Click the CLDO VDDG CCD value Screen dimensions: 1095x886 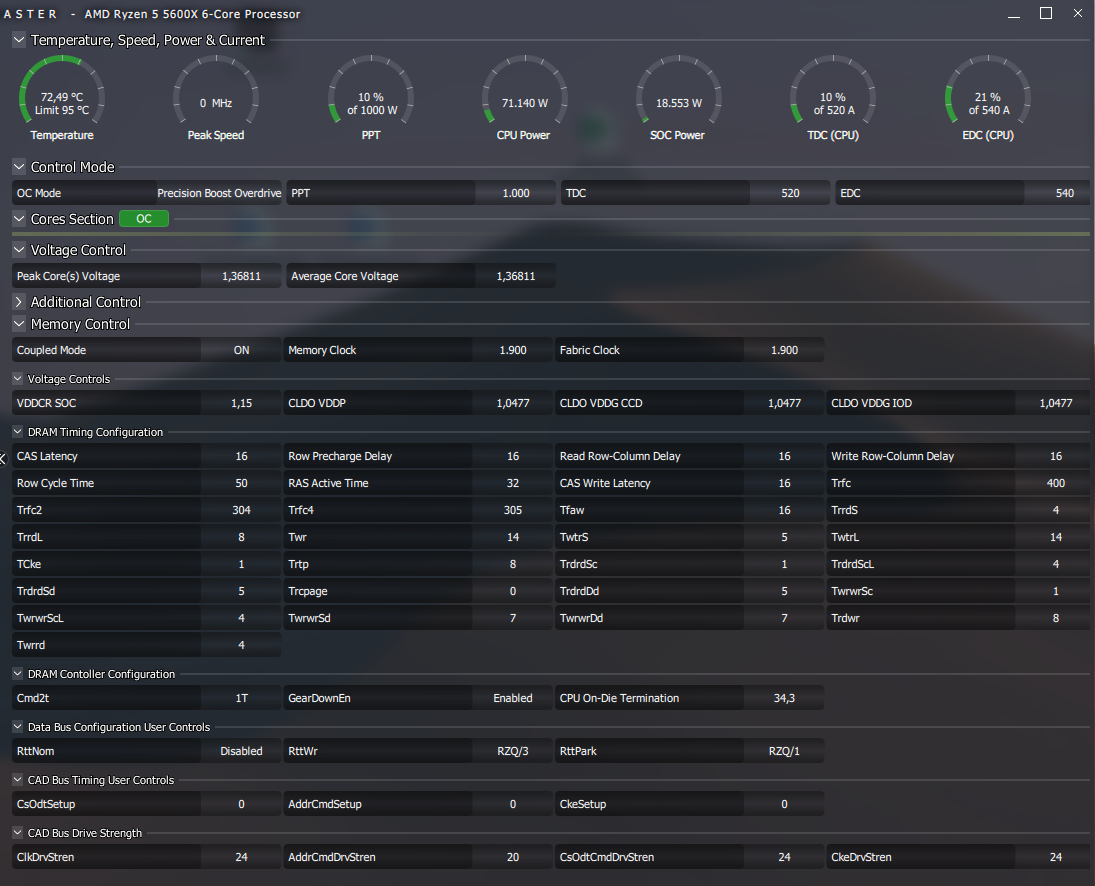[x=784, y=404]
